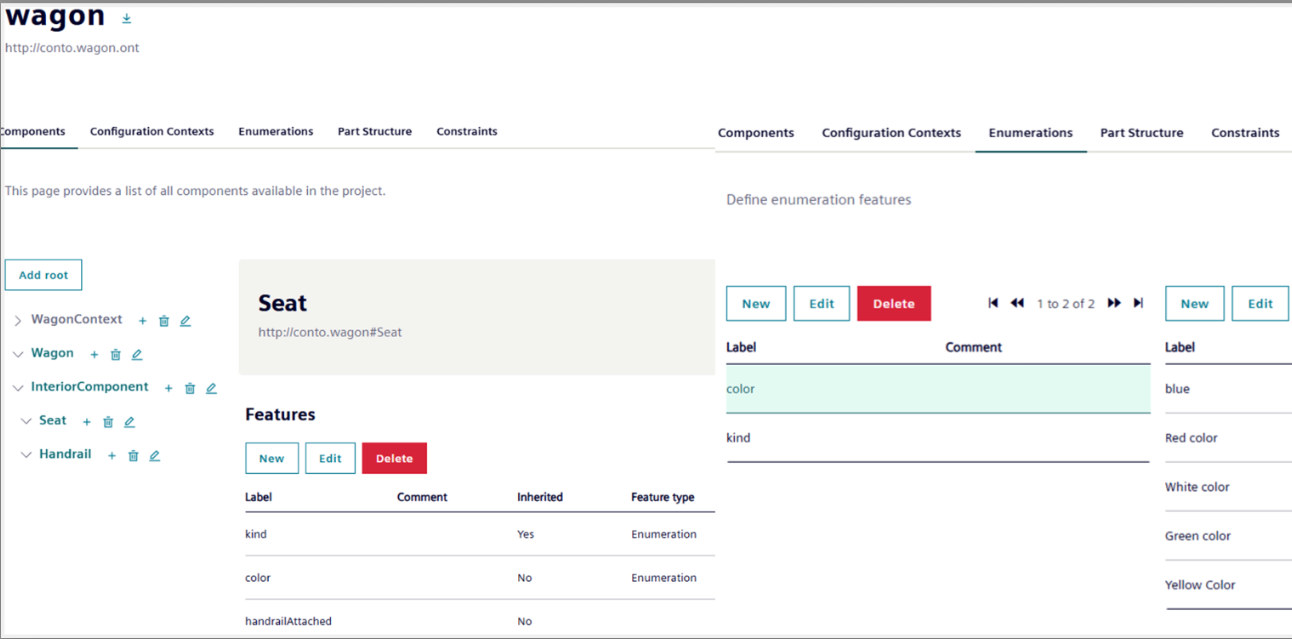This screenshot has height=639, width=1292.
Task: Create new enumeration in Enumerations list
Action: pos(756,304)
